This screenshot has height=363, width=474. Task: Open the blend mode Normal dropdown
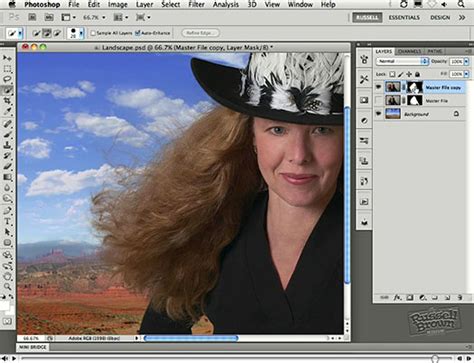[x=402, y=61]
